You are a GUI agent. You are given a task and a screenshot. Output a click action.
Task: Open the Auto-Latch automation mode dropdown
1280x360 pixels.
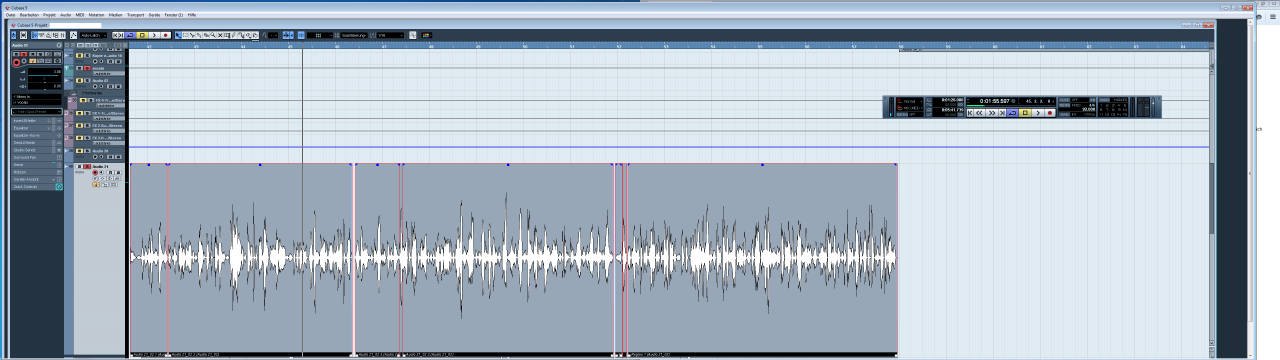pos(93,35)
